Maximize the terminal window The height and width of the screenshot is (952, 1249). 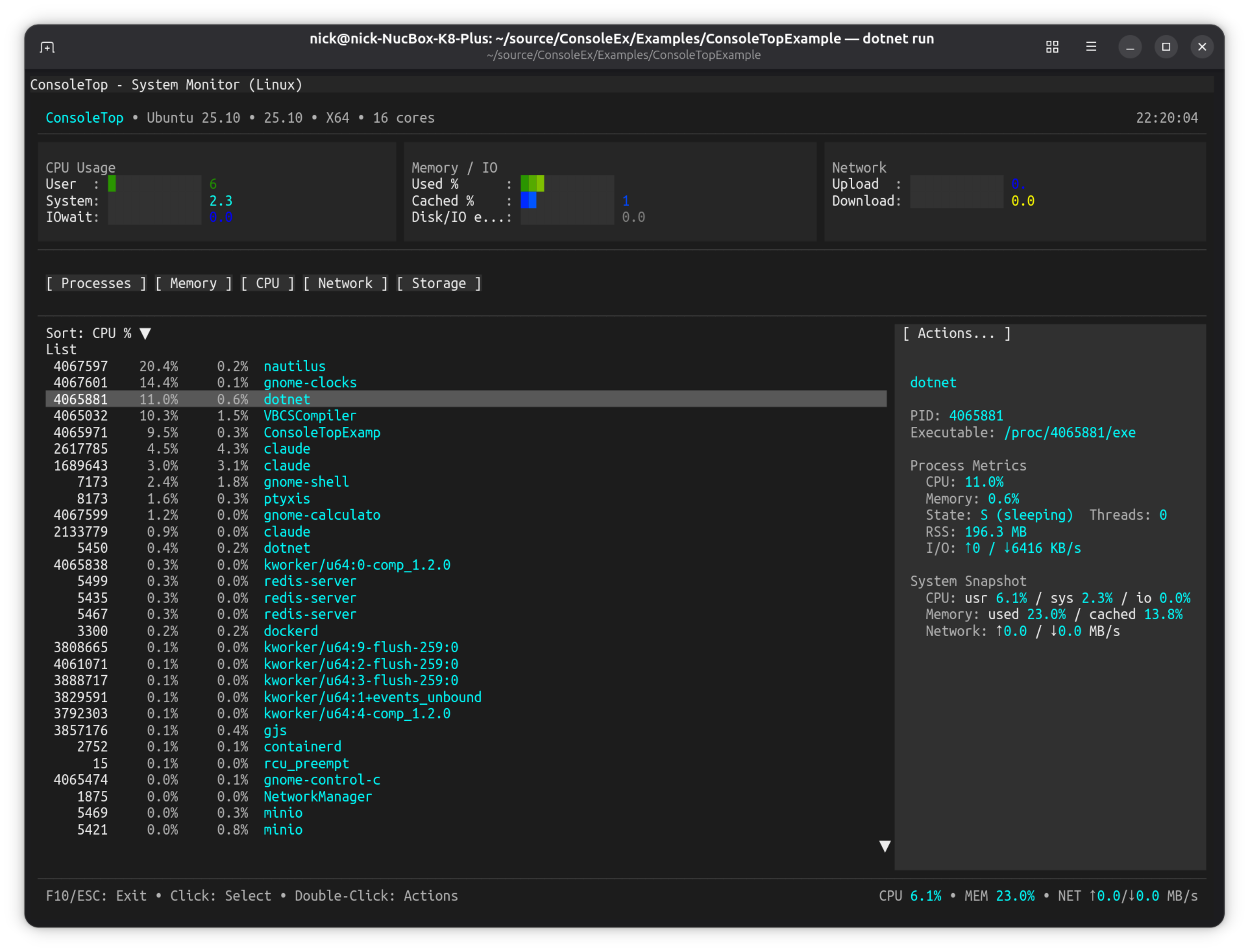click(x=1166, y=47)
